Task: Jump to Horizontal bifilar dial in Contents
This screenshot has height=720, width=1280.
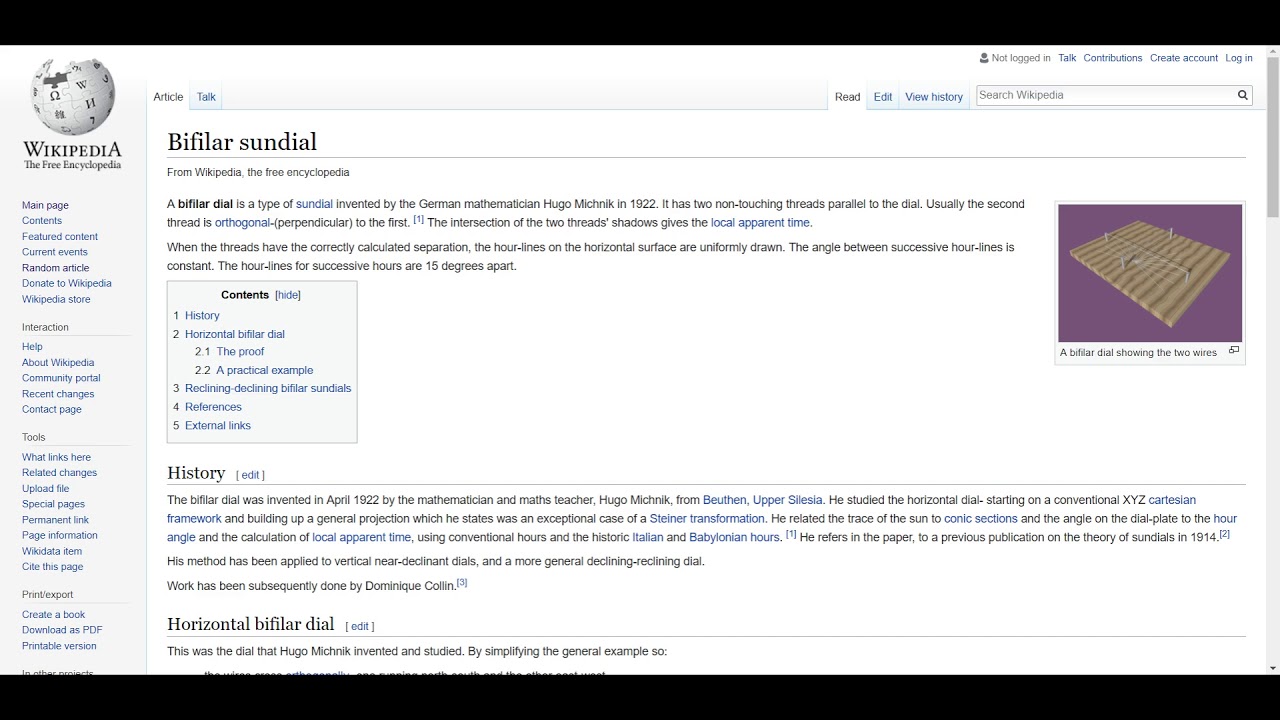Action: click(x=235, y=334)
